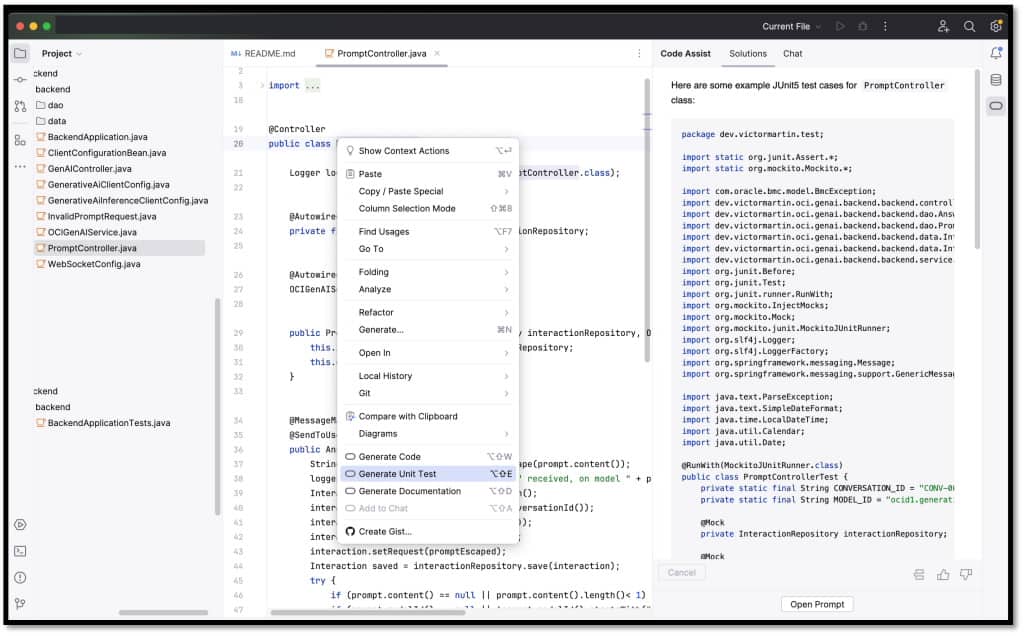Open the Database tool window on the right
This screenshot has width=1024, height=636.
click(996, 80)
